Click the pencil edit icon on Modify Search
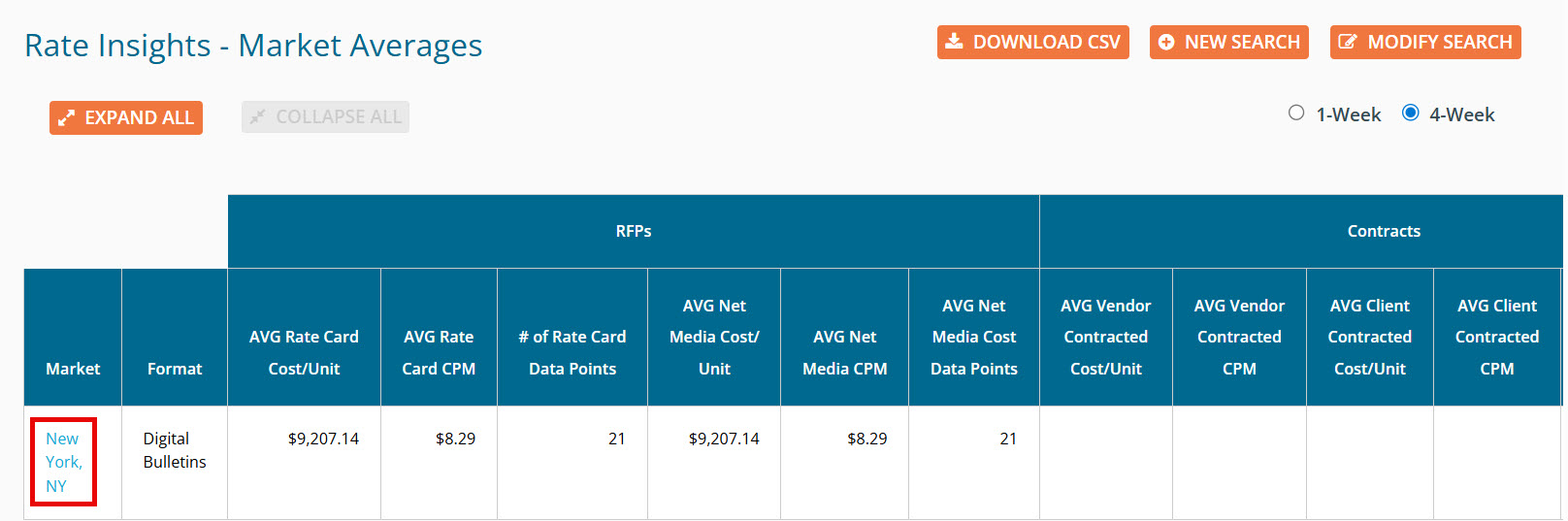This screenshot has height=521, width=1568. pos(1347,42)
